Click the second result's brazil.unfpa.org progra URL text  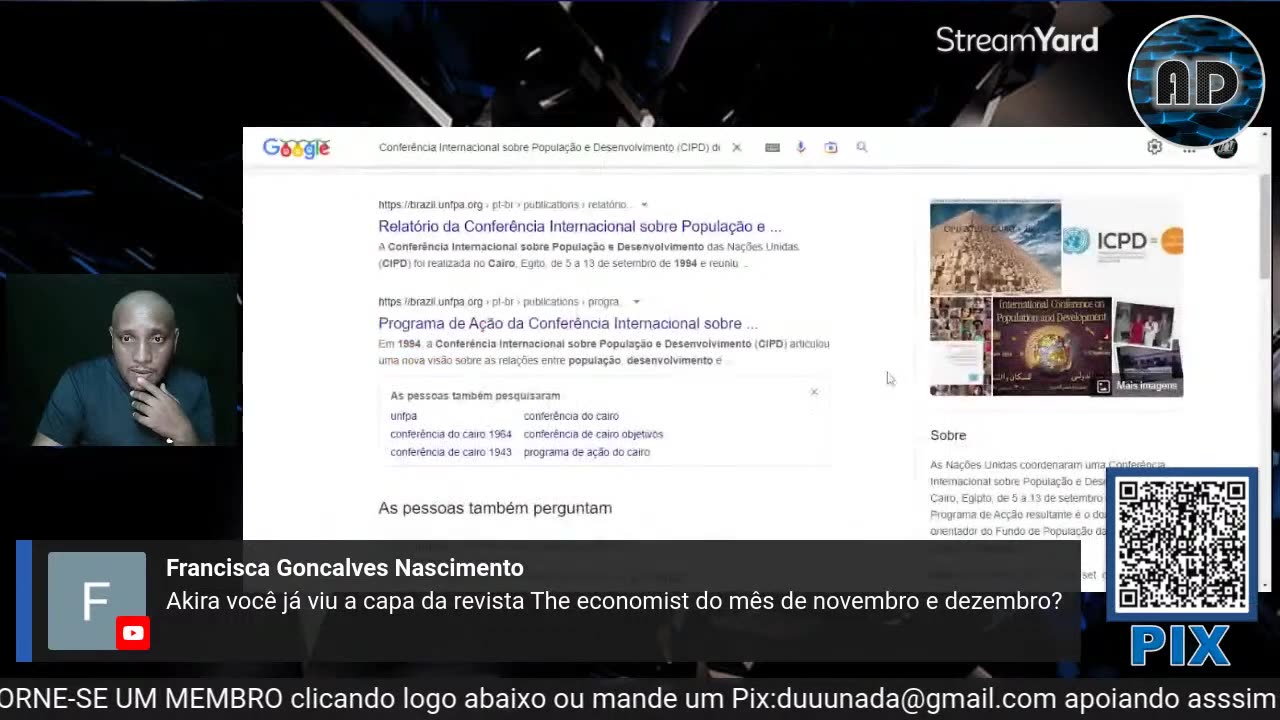[x=499, y=302]
